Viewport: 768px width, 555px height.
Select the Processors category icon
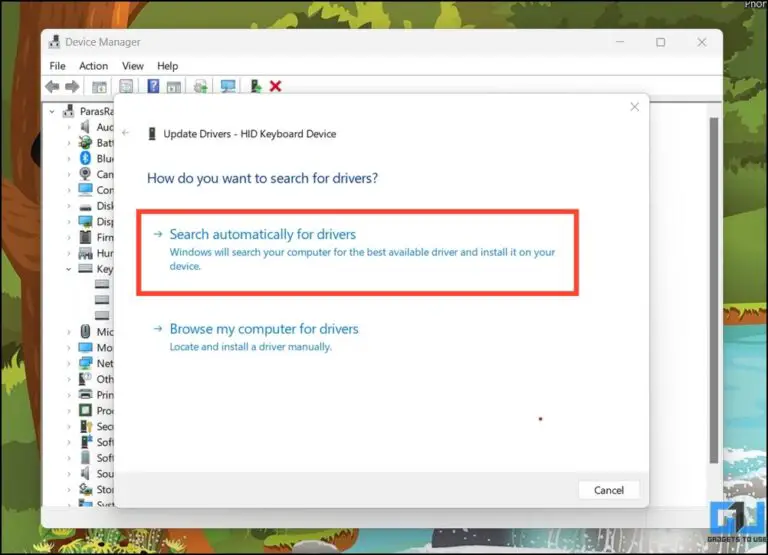tap(85, 410)
